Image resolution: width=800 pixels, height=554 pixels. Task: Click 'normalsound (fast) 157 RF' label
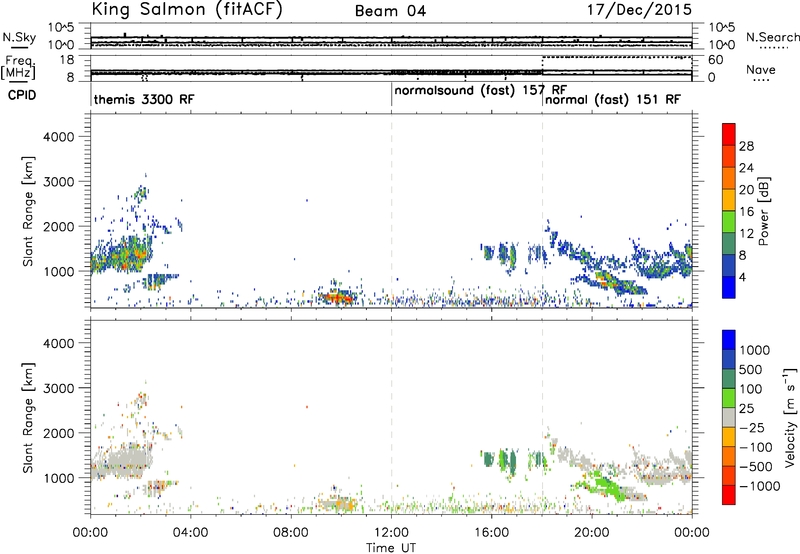[480, 91]
